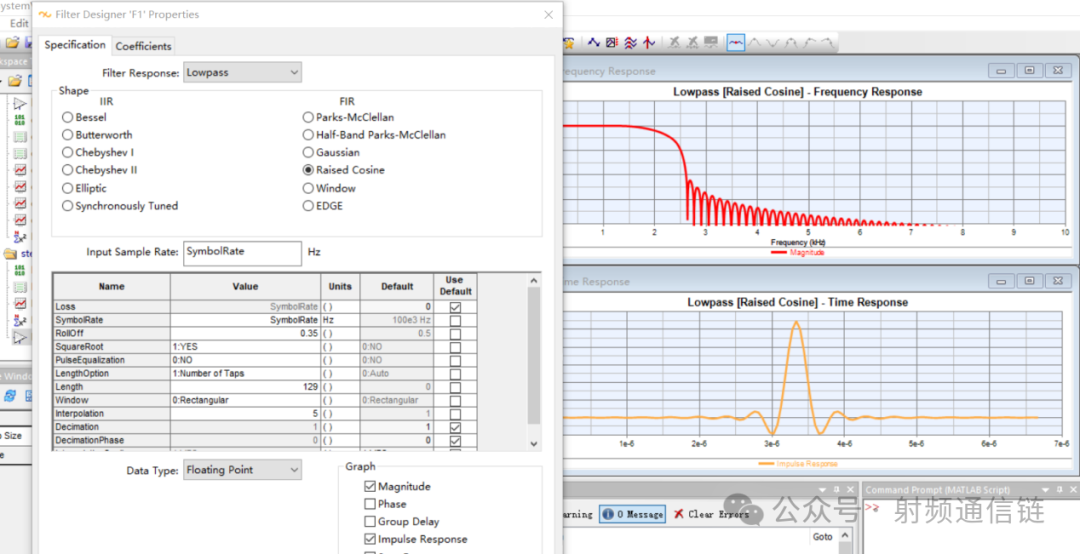Click Window value 0:Rectangular cell
This screenshot has height=554, width=1080.
pyautogui.click(x=245, y=400)
